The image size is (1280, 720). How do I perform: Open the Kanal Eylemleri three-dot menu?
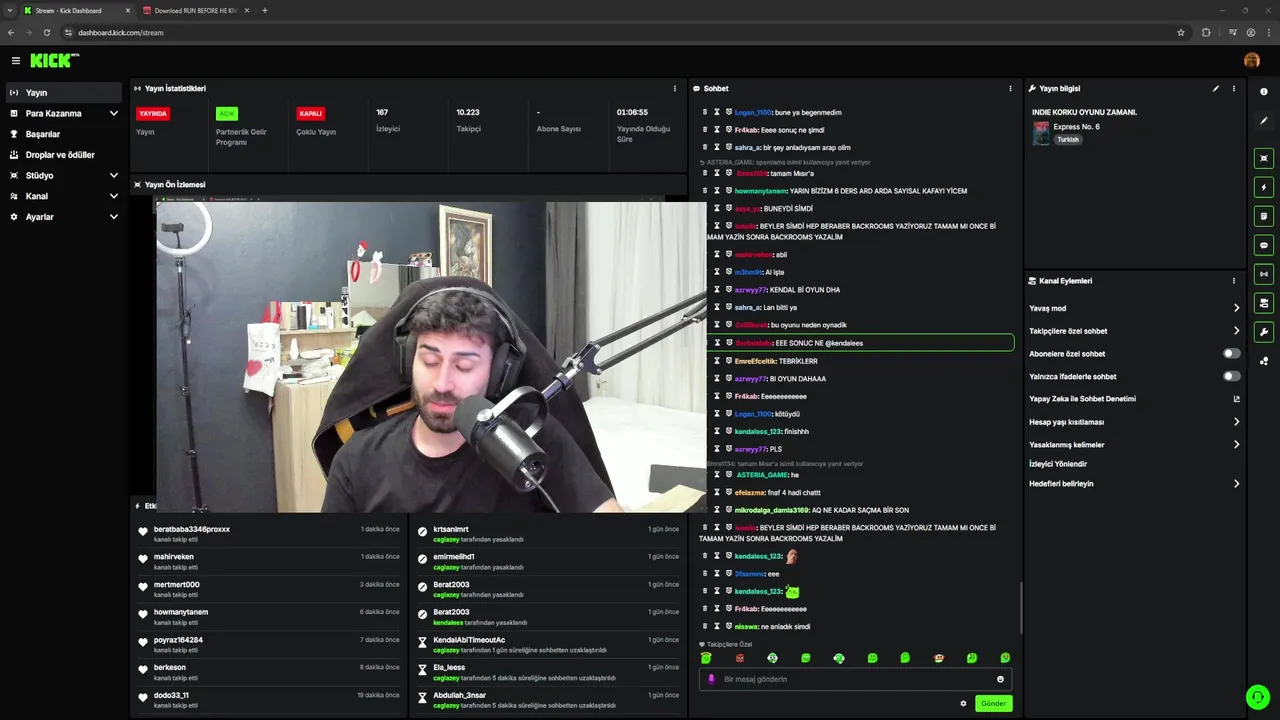[x=1233, y=281]
